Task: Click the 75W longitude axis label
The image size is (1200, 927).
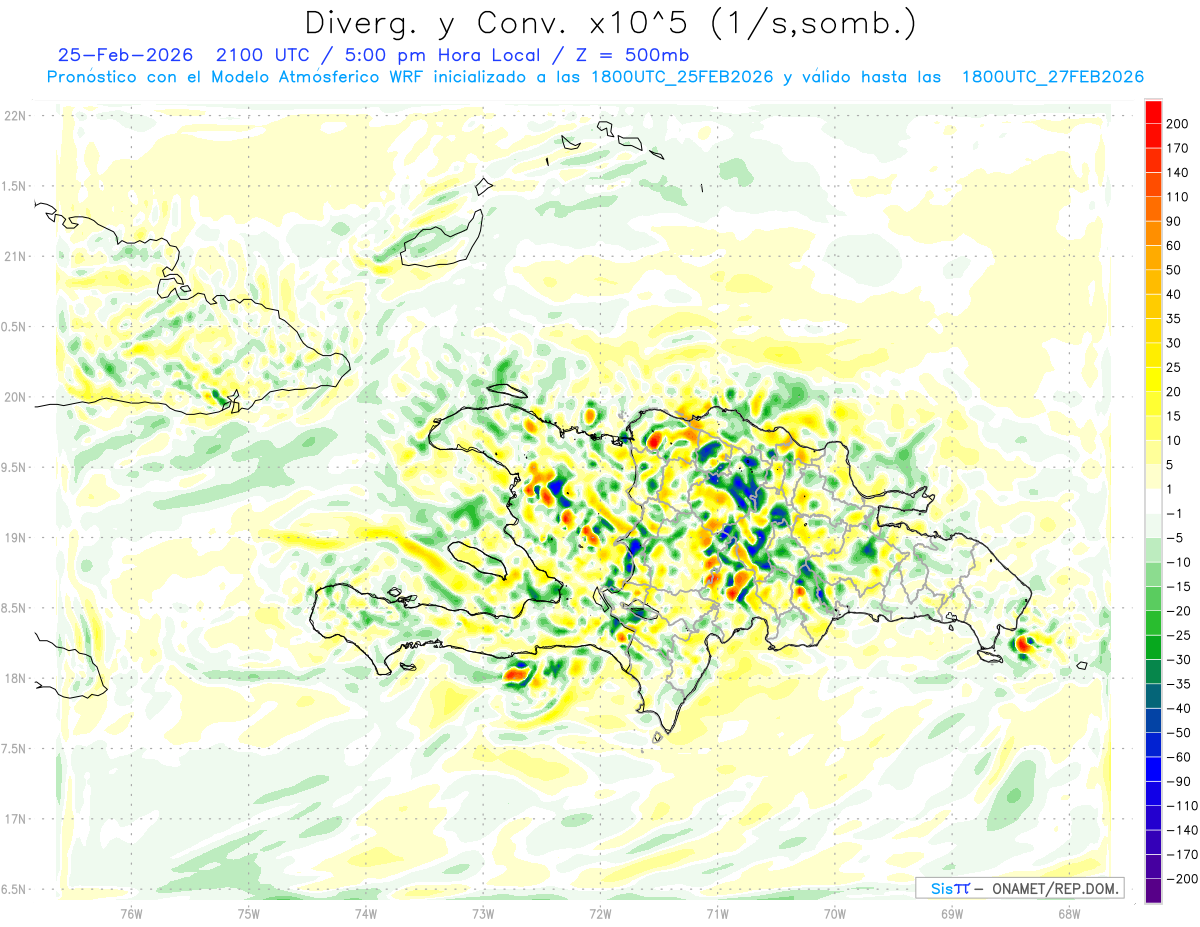Action: 249,913
